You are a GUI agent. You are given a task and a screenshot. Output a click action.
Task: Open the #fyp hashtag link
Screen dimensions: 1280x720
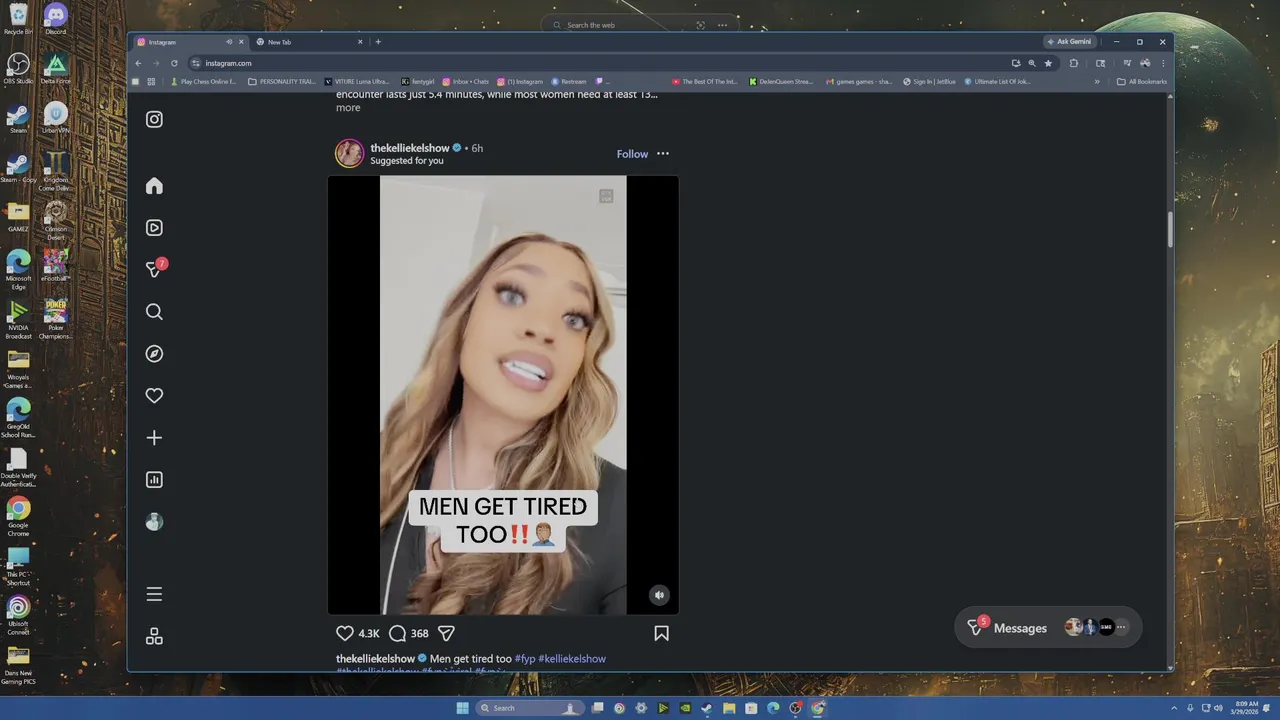pyautogui.click(x=525, y=659)
